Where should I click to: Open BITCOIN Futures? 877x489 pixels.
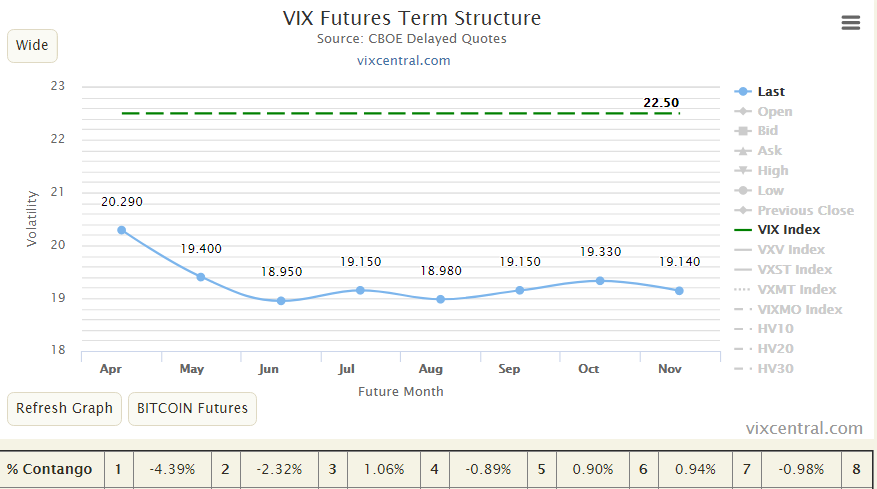click(x=193, y=408)
